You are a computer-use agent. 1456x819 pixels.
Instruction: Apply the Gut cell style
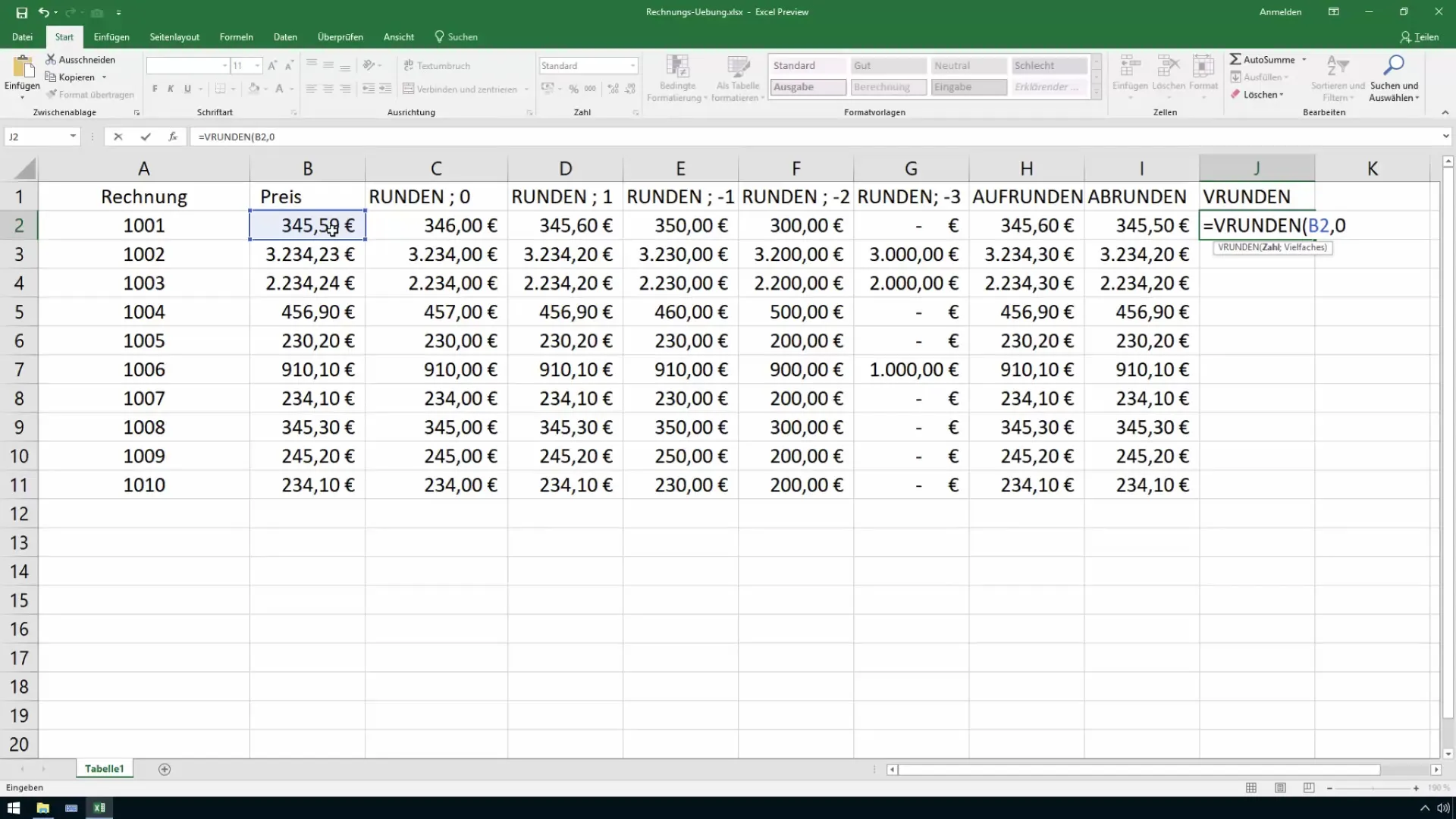[888, 66]
